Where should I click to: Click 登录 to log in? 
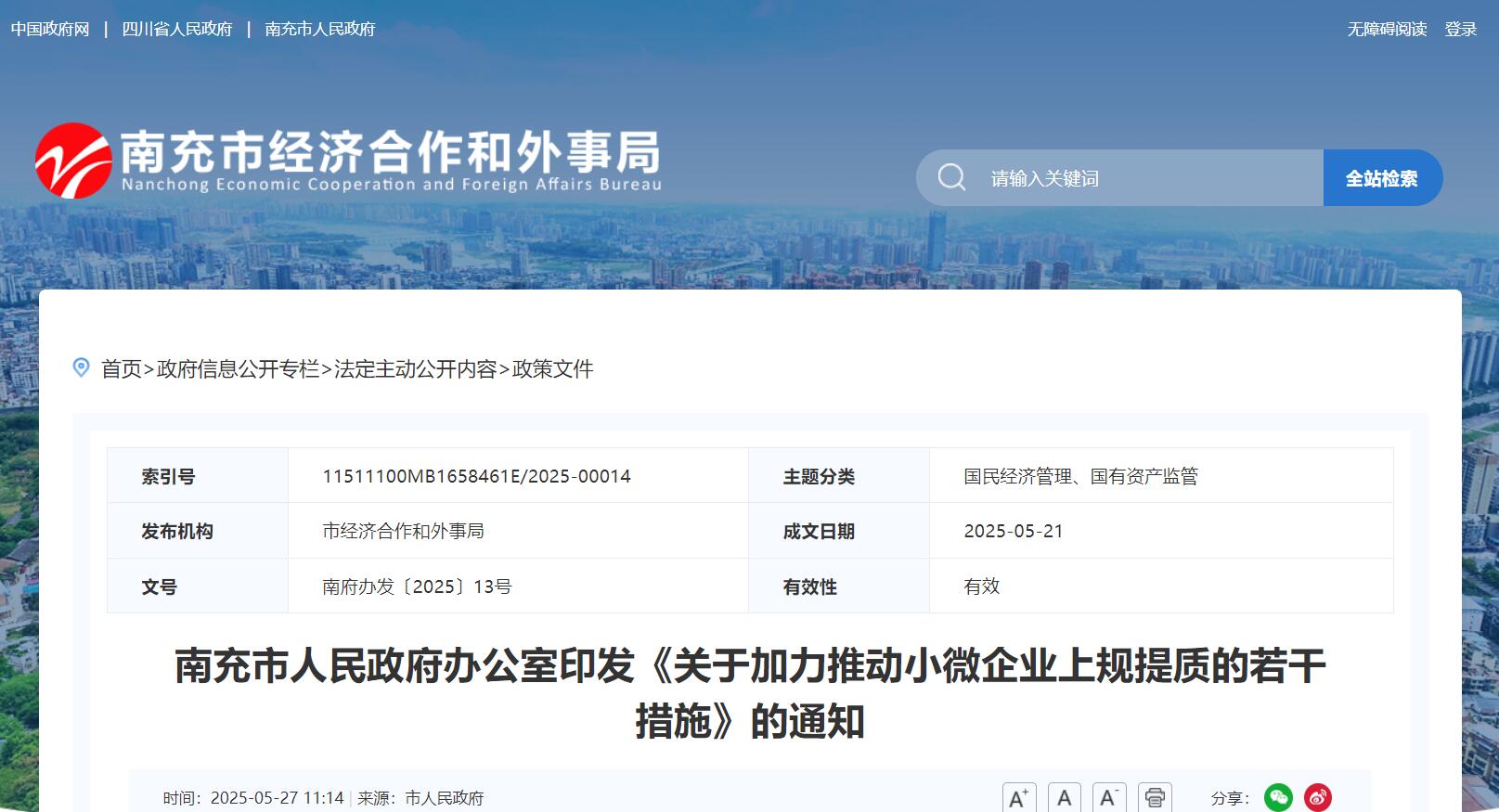[1460, 29]
